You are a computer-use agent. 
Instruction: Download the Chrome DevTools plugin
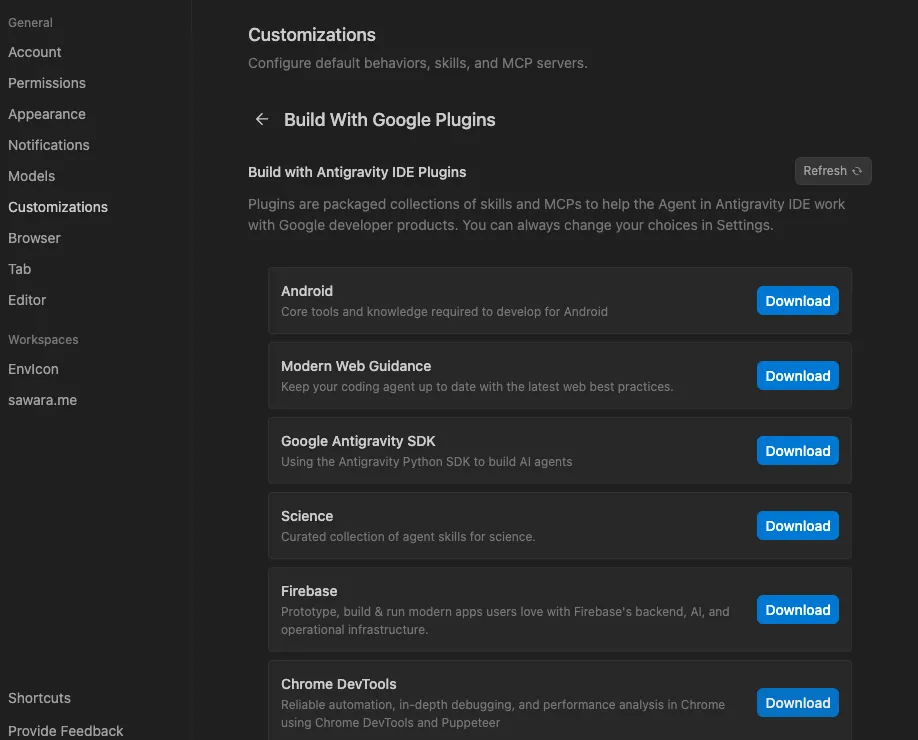(797, 703)
